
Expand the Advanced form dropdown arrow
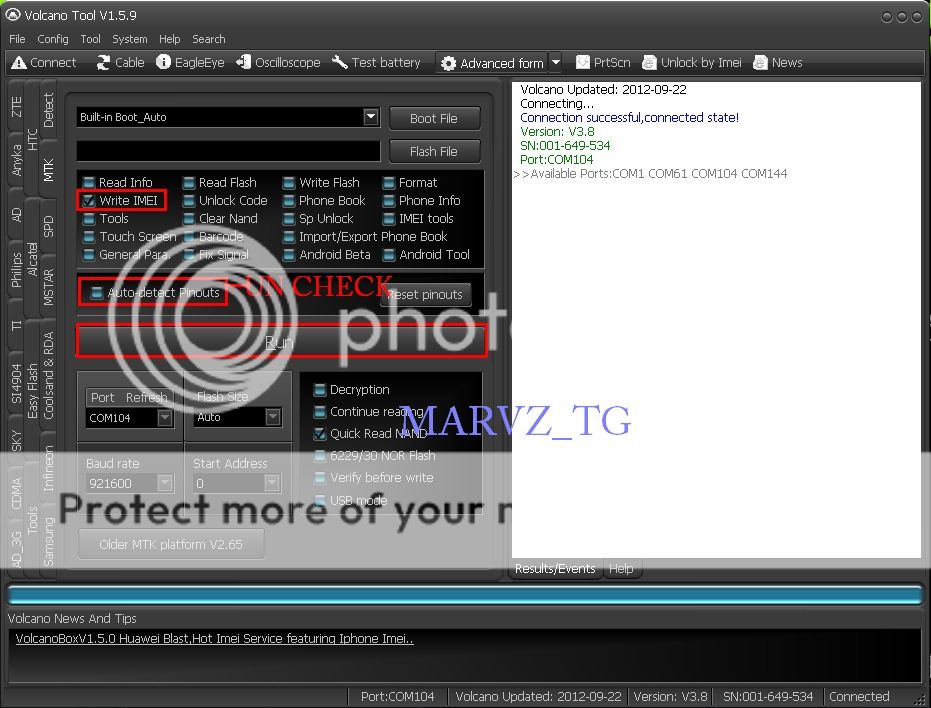click(x=556, y=62)
